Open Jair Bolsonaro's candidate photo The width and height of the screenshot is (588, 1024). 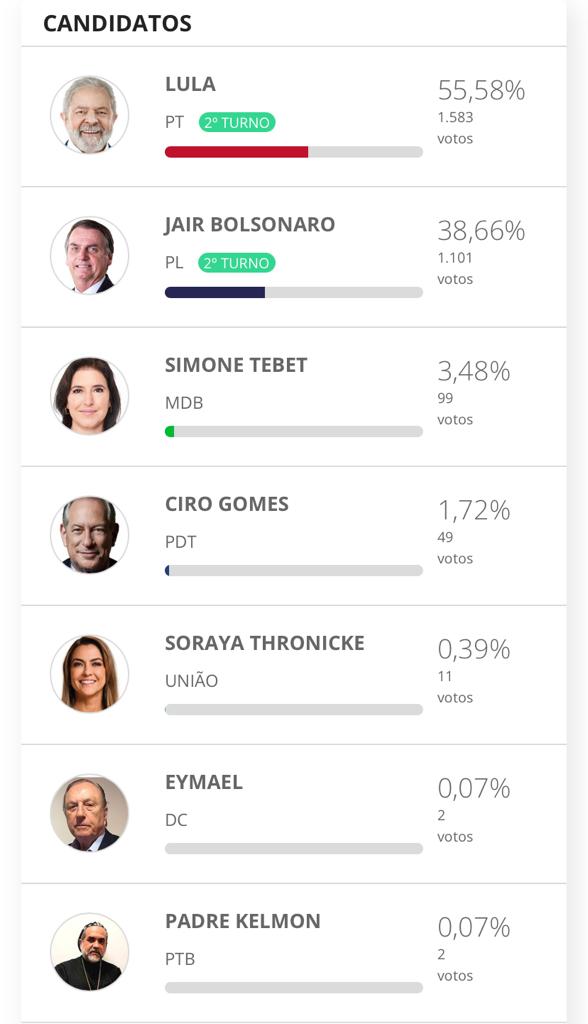[x=90, y=255]
